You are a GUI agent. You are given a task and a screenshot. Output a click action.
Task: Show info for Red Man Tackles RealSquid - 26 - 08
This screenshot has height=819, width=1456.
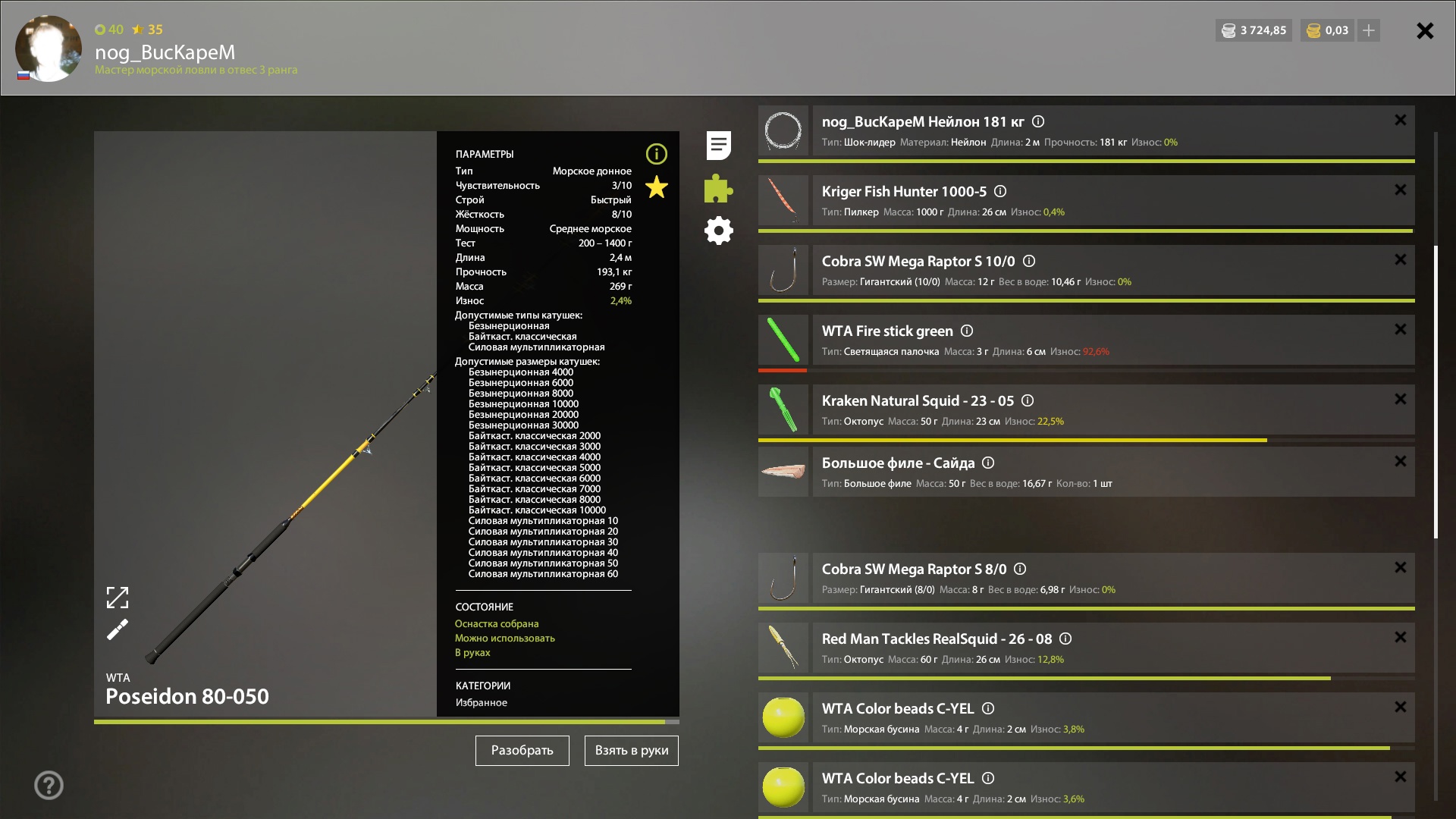point(1065,639)
